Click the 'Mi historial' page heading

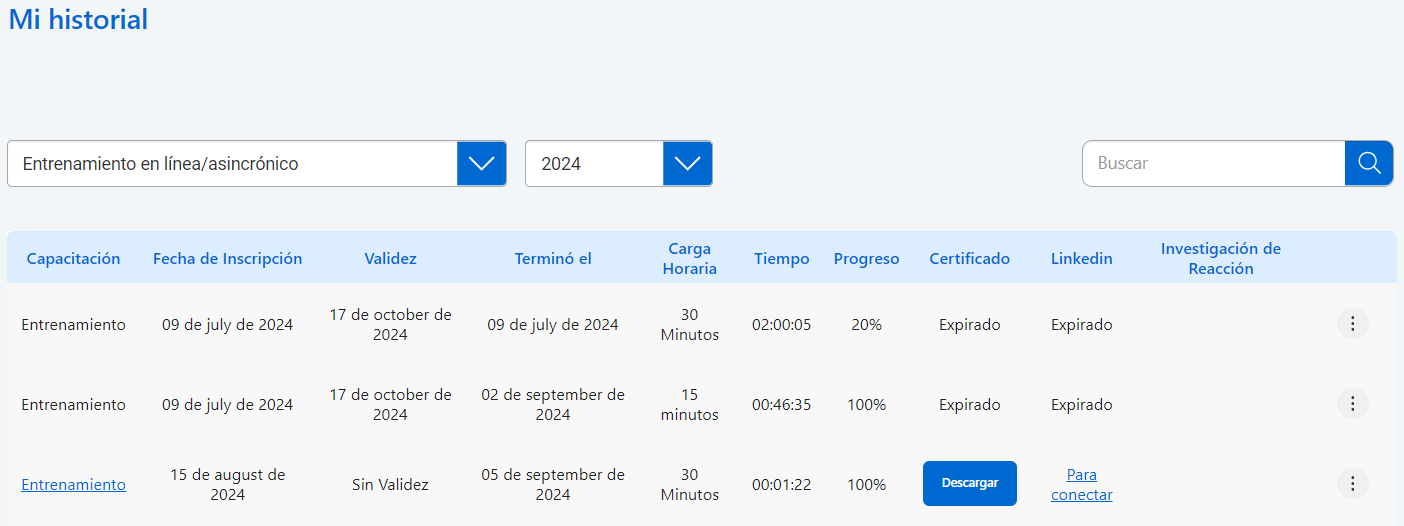point(78,19)
